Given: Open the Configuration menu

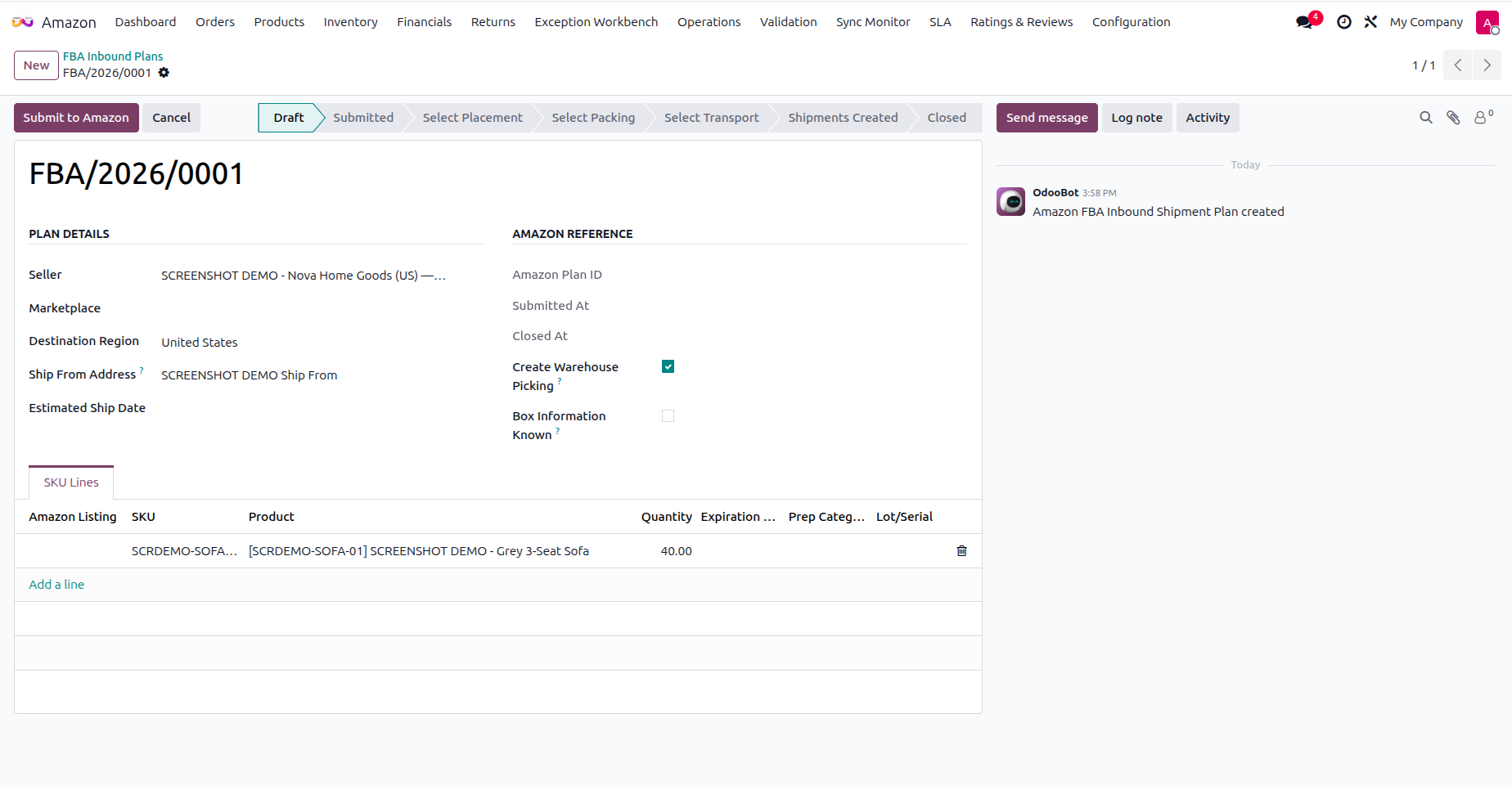Looking at the screenshot, I should pyautogui.click(x=1131, y=22).
